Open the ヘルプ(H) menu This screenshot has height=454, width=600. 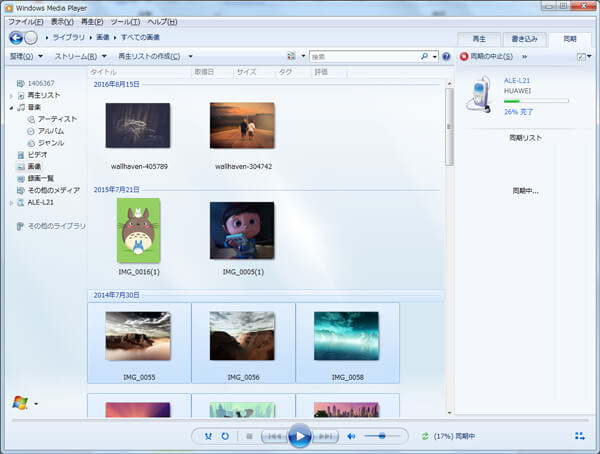[x=162, y=22]
